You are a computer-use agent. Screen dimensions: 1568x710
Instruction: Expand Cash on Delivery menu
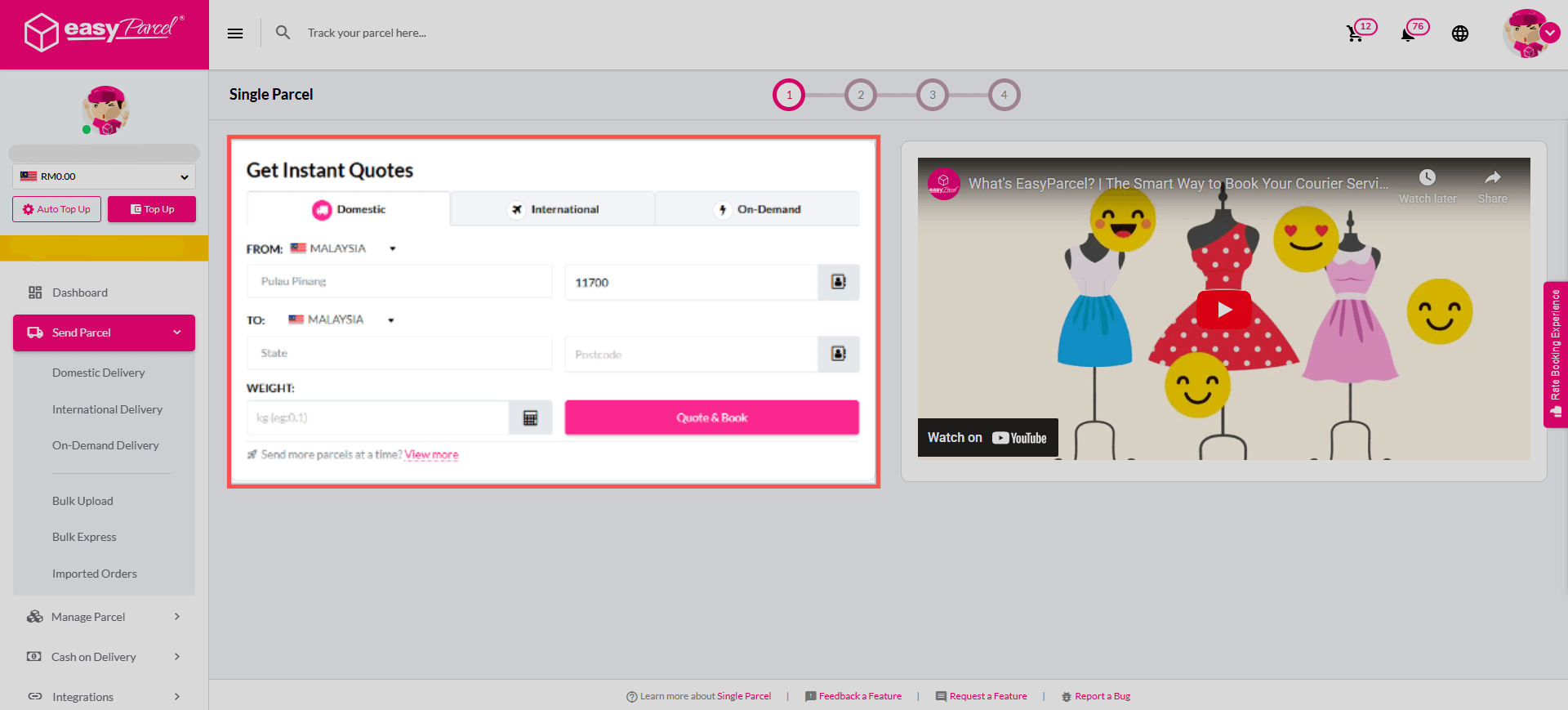click(x=104, y=657)
